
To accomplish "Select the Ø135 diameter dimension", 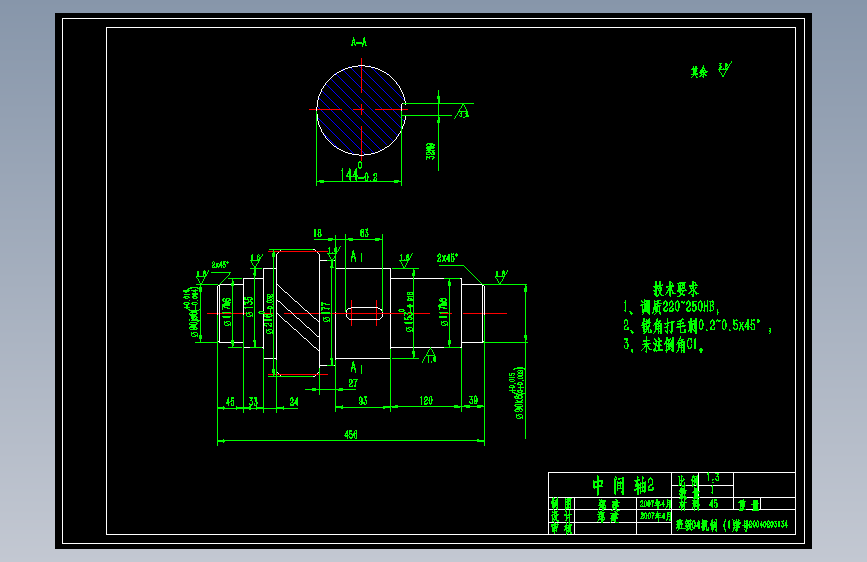I will coord(250,306).
